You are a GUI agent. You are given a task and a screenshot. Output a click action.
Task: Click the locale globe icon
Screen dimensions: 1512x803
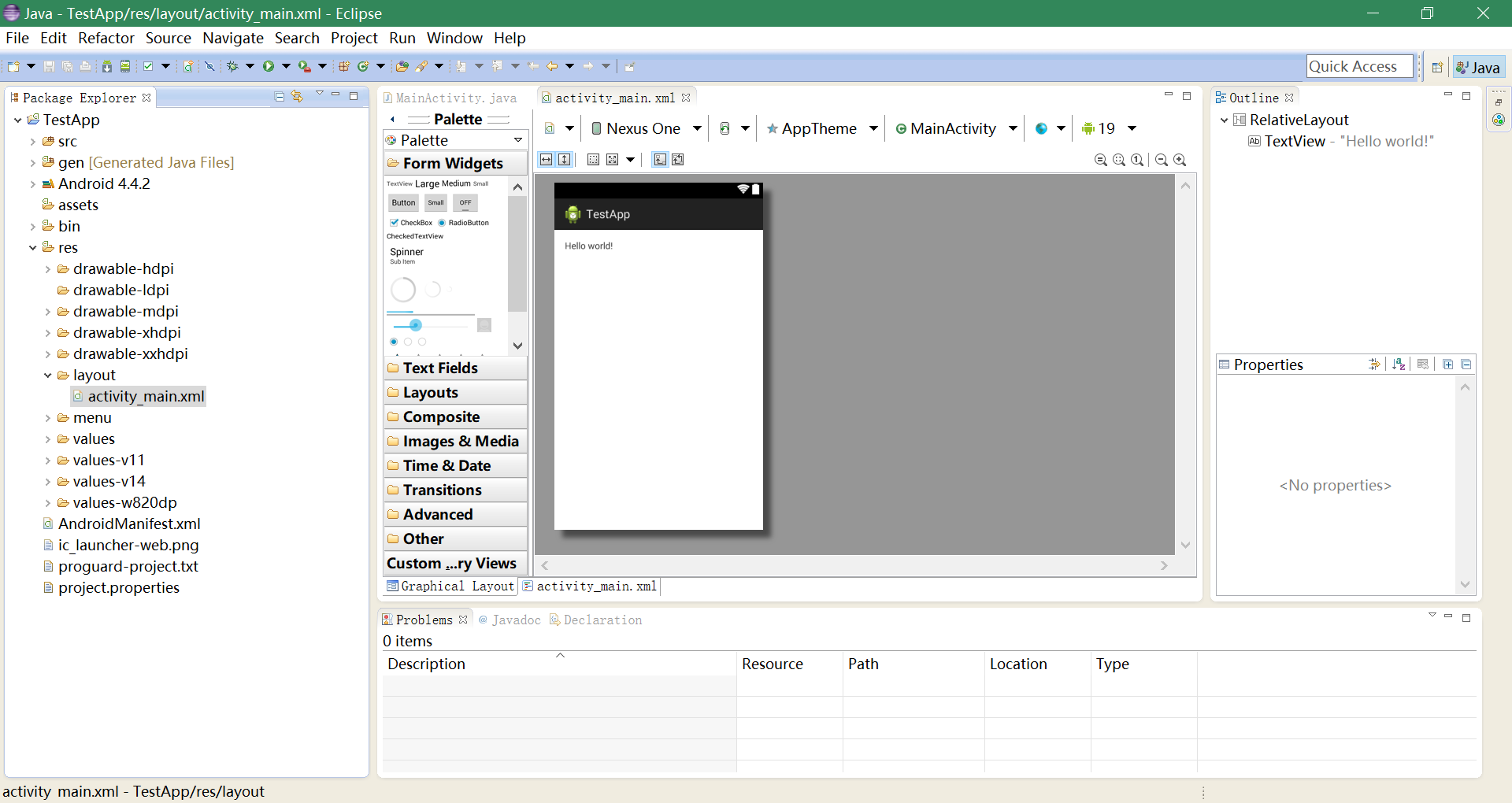pyautogui.click(x=1041, y=128)
